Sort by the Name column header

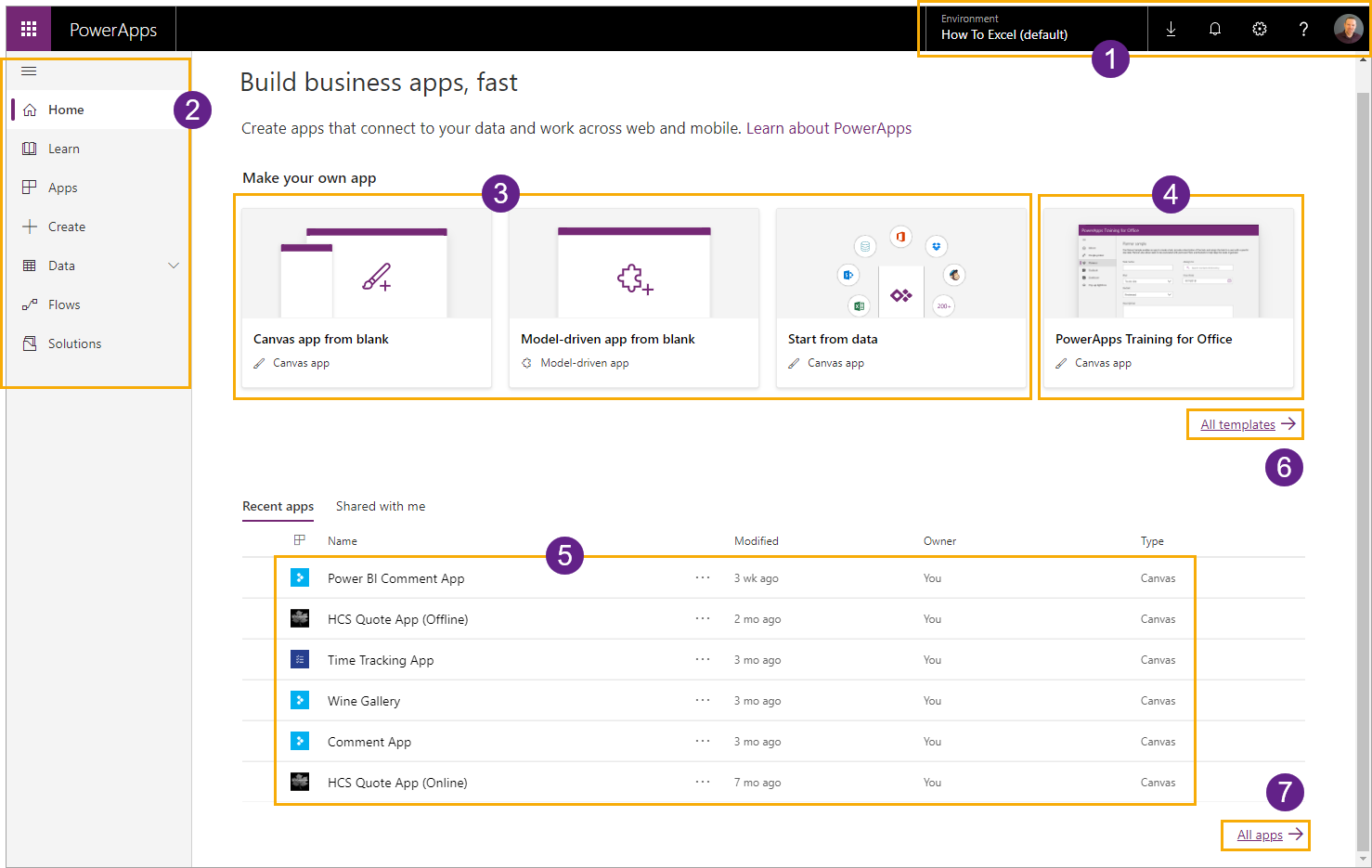[x=343, y=540]
